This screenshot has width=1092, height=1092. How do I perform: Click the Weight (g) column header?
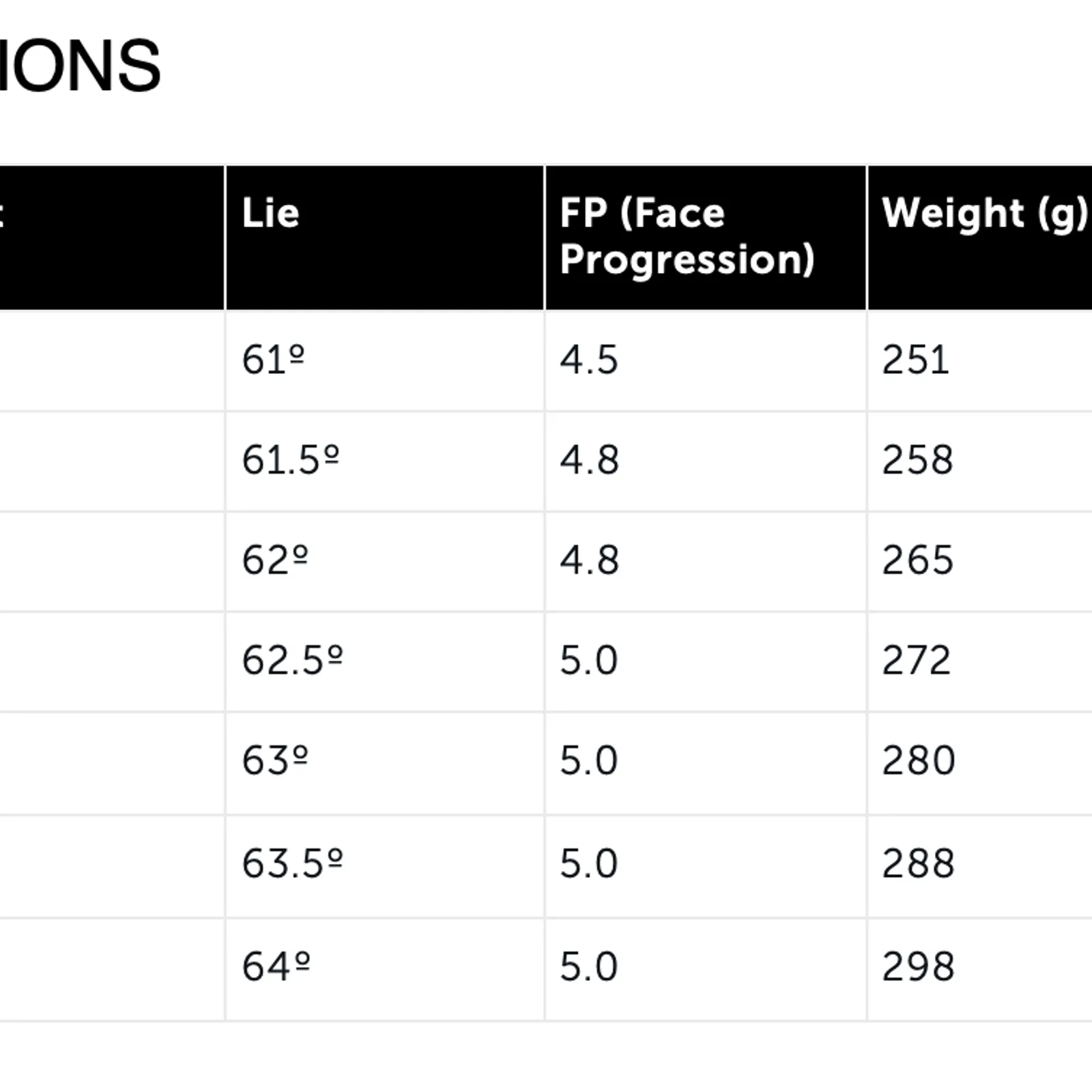pyautogui.click(x=983, y=213)
